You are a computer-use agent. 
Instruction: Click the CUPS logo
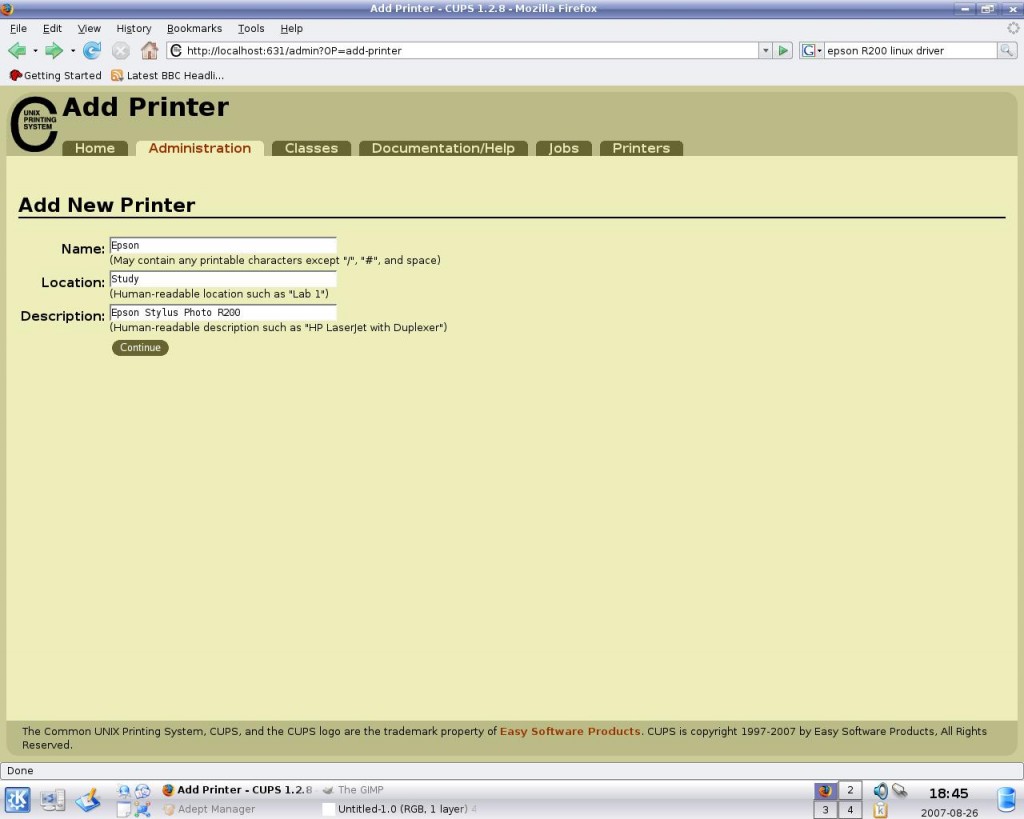pyautogui.click(x=34, y=123)
